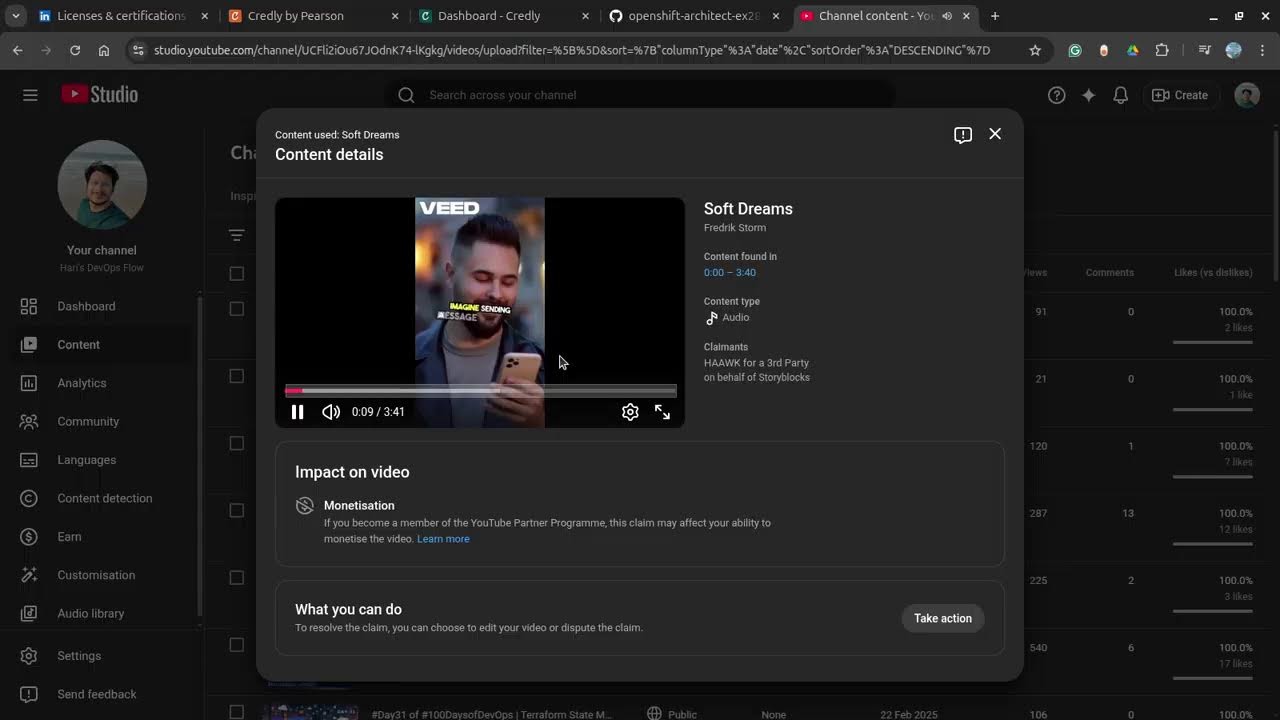Open the YouTube Studio hamburger menu
The width and height of the screenshot is (1280, 720).
click(x=30, y=95)
